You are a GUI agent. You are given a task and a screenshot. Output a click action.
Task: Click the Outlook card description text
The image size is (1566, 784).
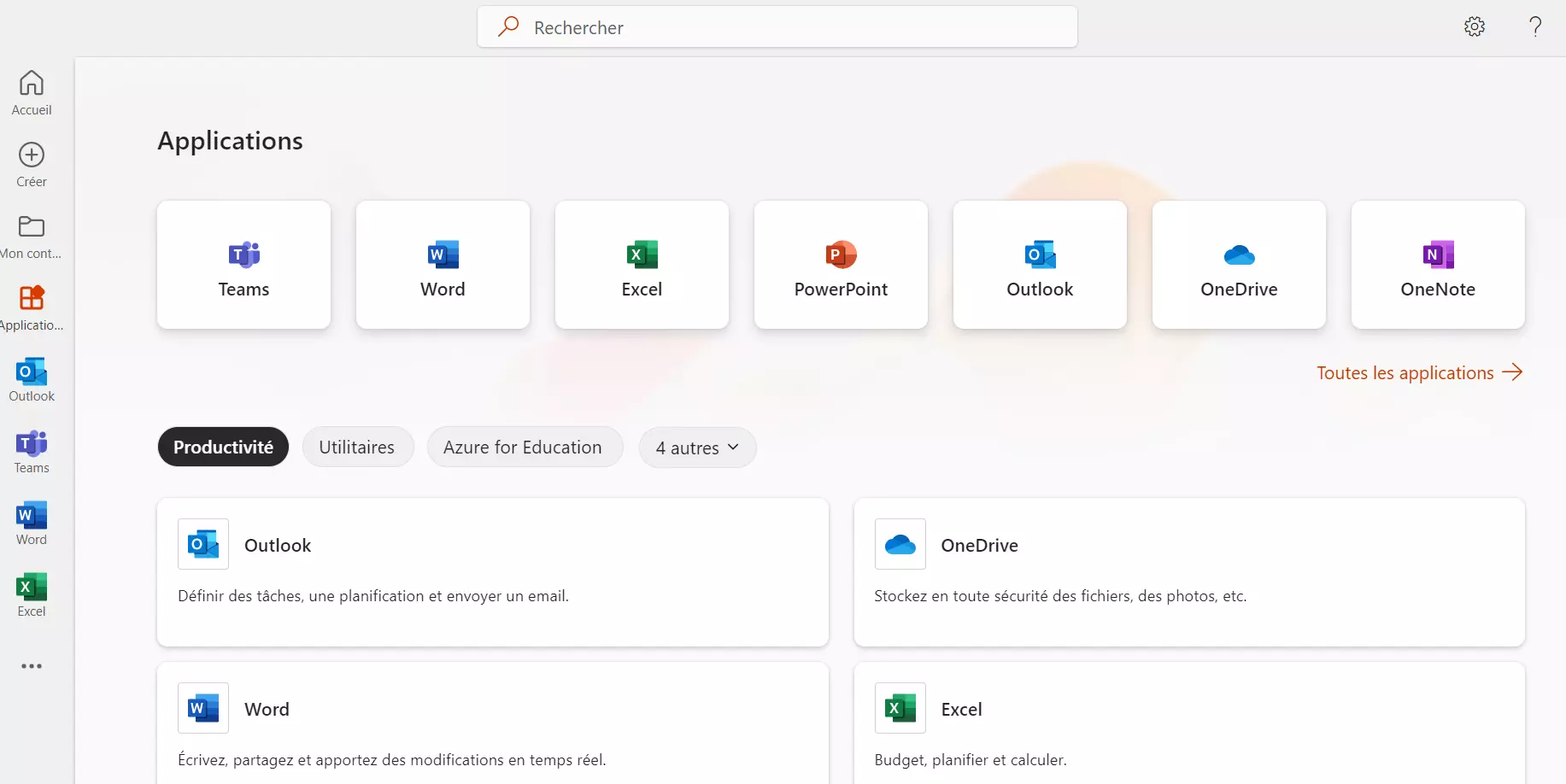373,596
